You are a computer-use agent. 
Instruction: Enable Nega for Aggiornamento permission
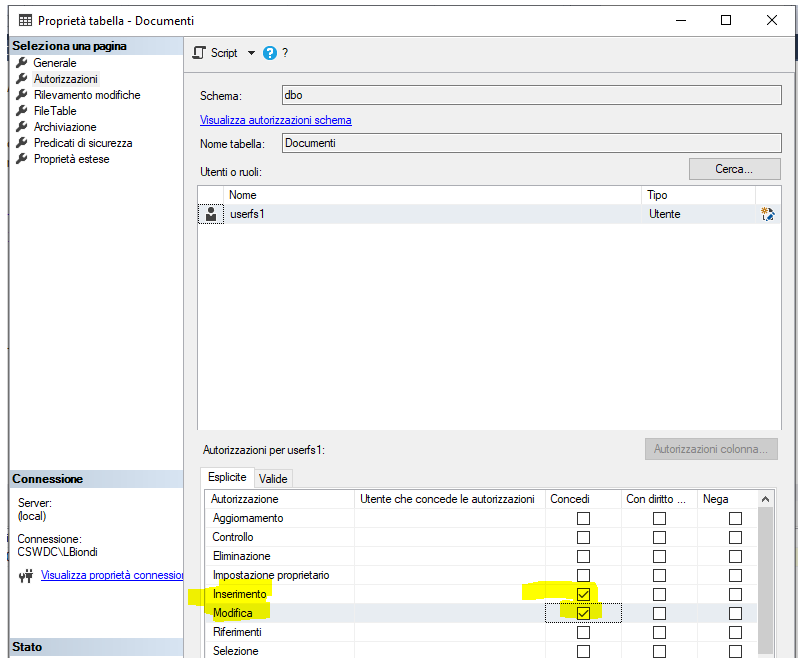click(x=735, y=518)
